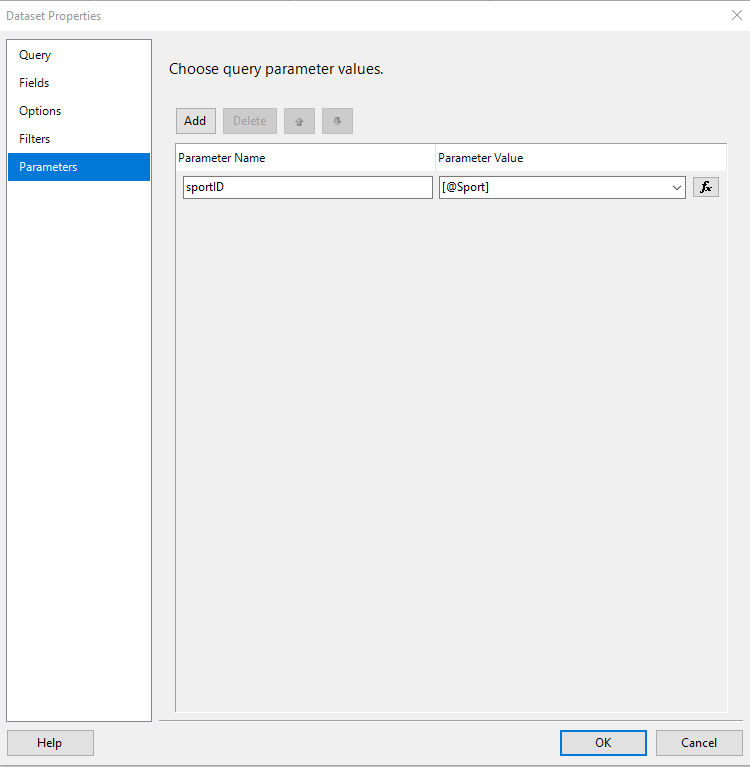Click the move parameter up arrow

(299, 121)
